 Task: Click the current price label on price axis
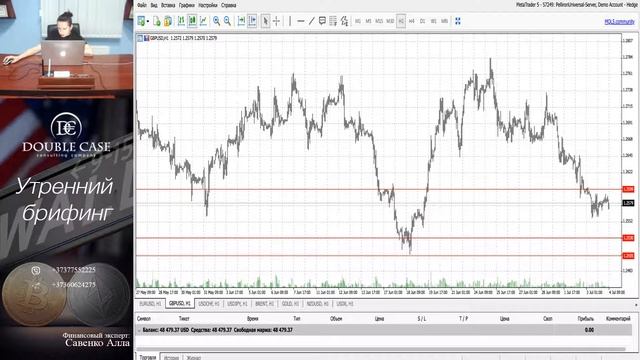coord(628,203)
